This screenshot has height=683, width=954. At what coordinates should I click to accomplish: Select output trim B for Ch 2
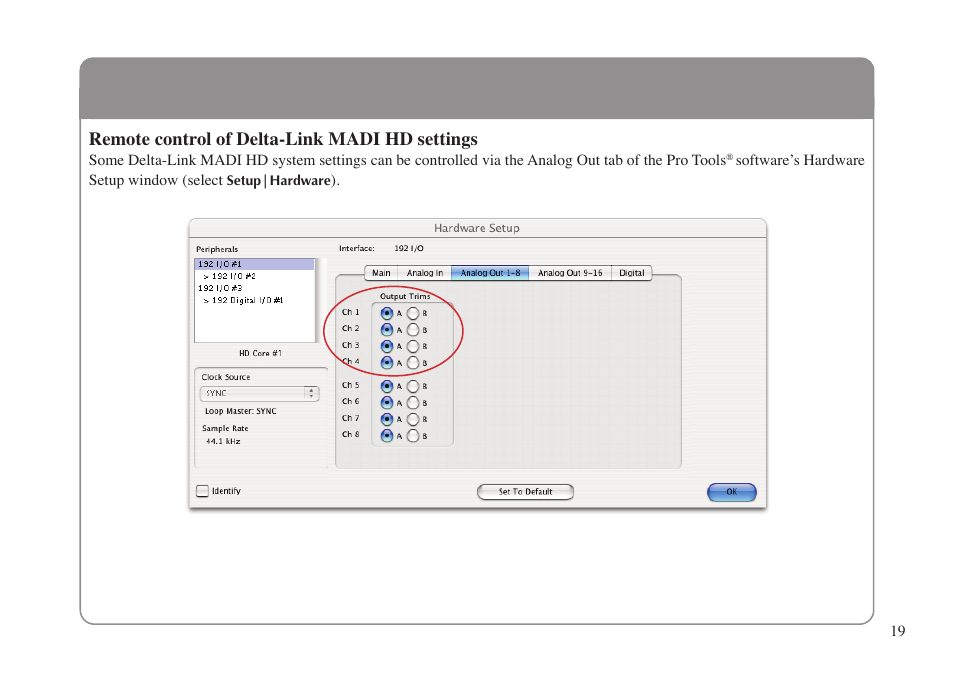(x=413, y=330)
